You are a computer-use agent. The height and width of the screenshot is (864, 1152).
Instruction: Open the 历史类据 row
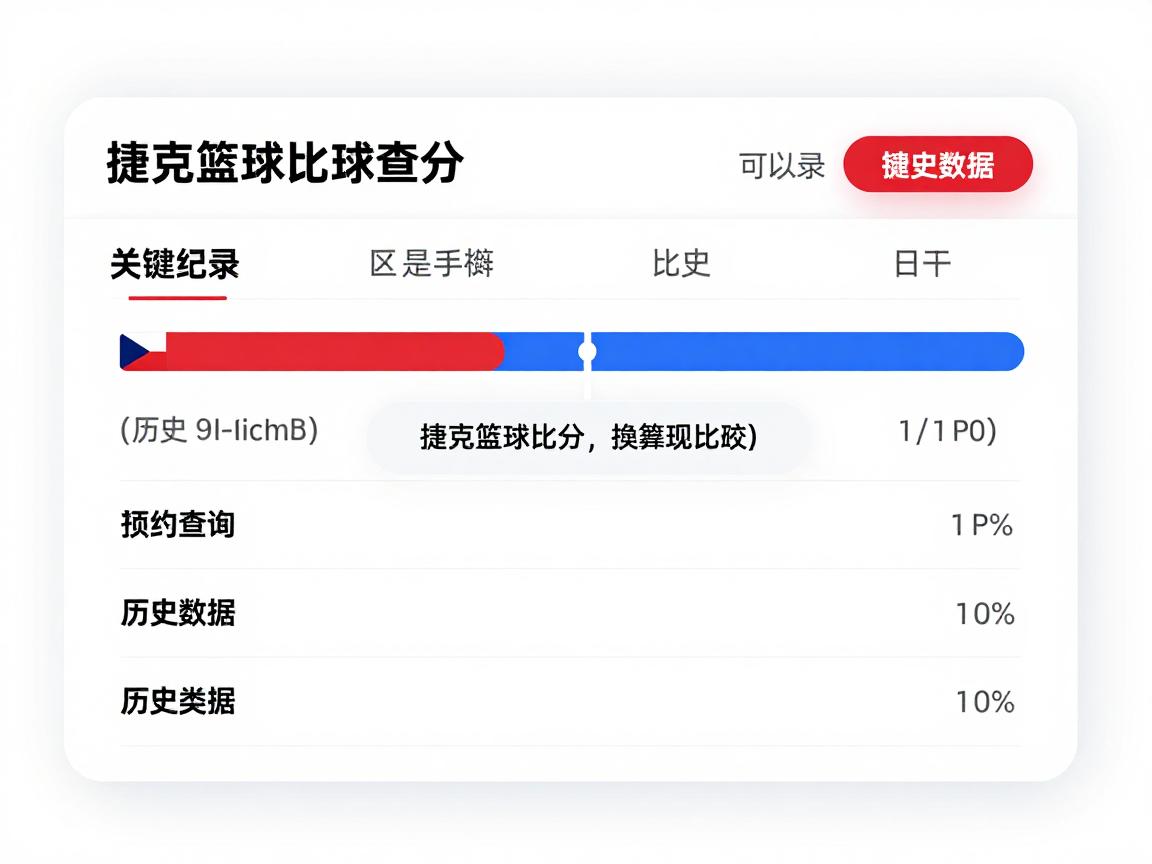point(179,701)
